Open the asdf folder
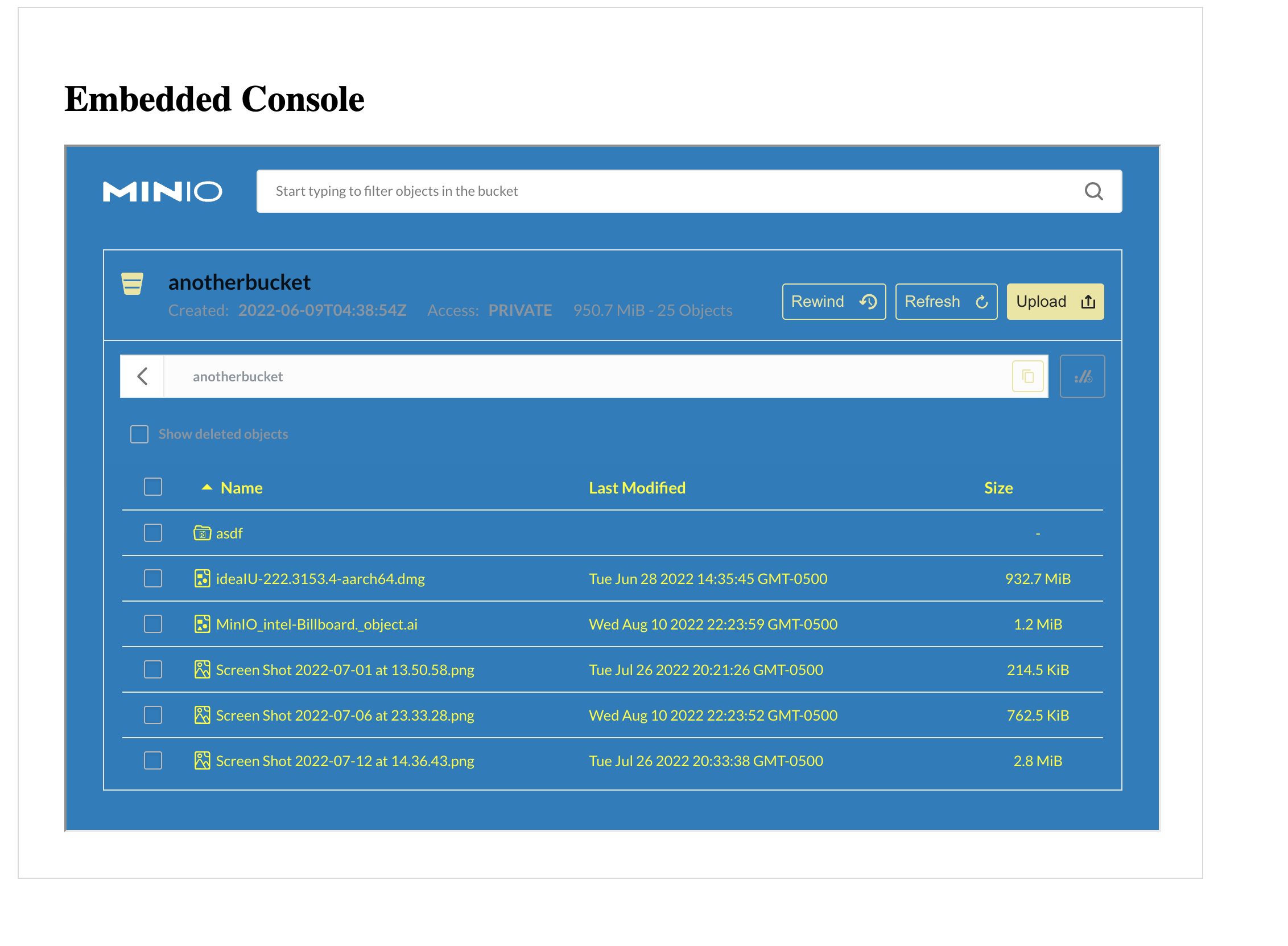Image resolution: width=1288 pixels, height=946 pixels. 229,534
